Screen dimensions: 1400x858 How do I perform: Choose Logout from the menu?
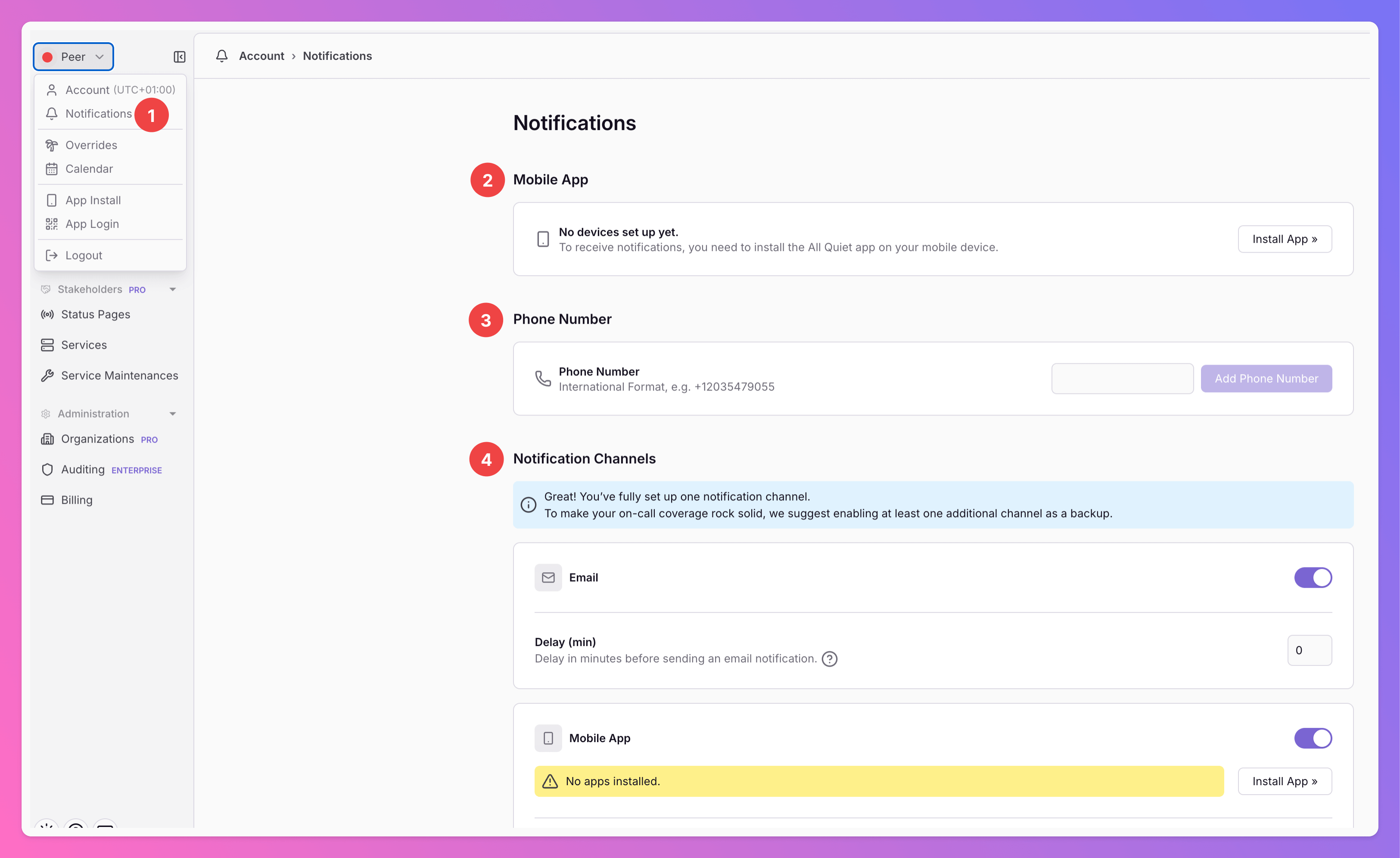pyautogui.click(x=84, y=255)
